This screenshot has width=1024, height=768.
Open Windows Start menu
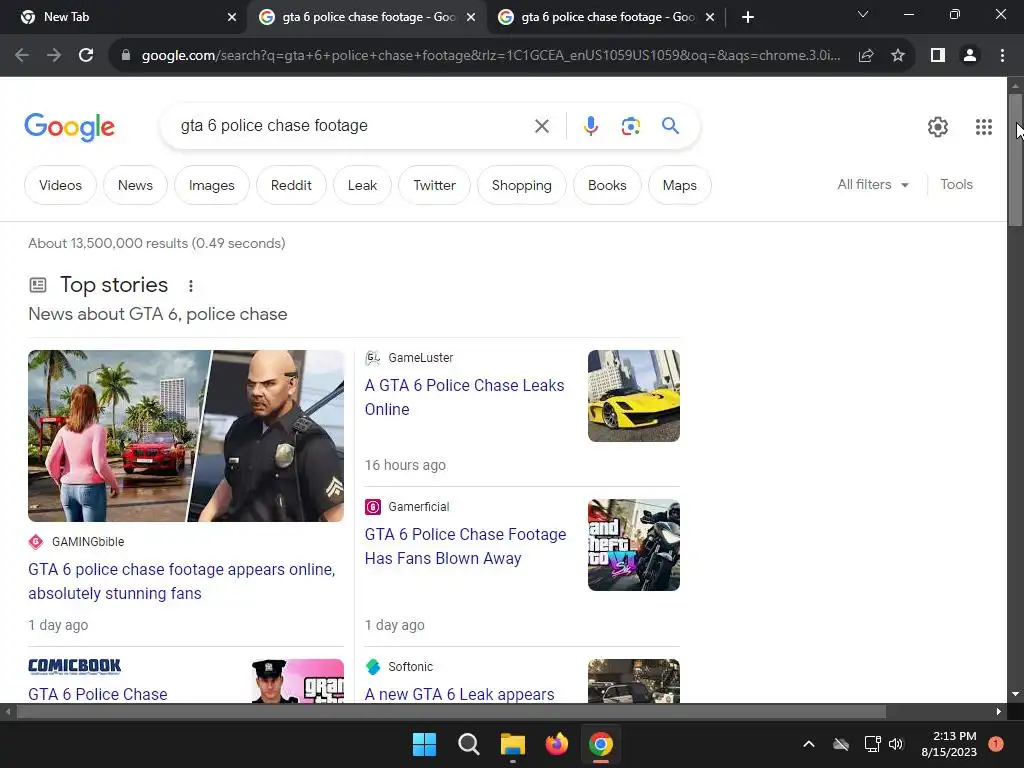[424, 744]
